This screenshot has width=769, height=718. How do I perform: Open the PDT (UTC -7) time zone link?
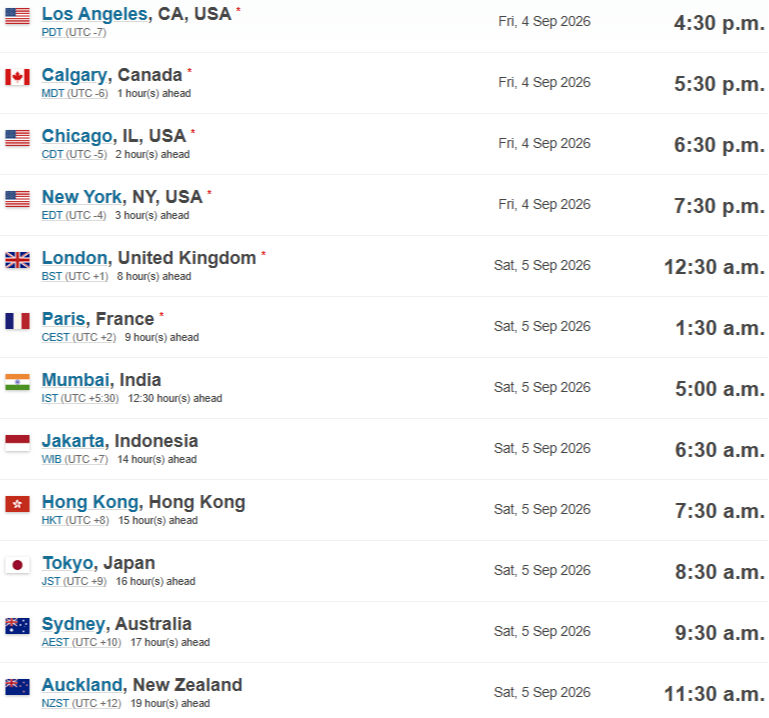[x=74, y=32]
